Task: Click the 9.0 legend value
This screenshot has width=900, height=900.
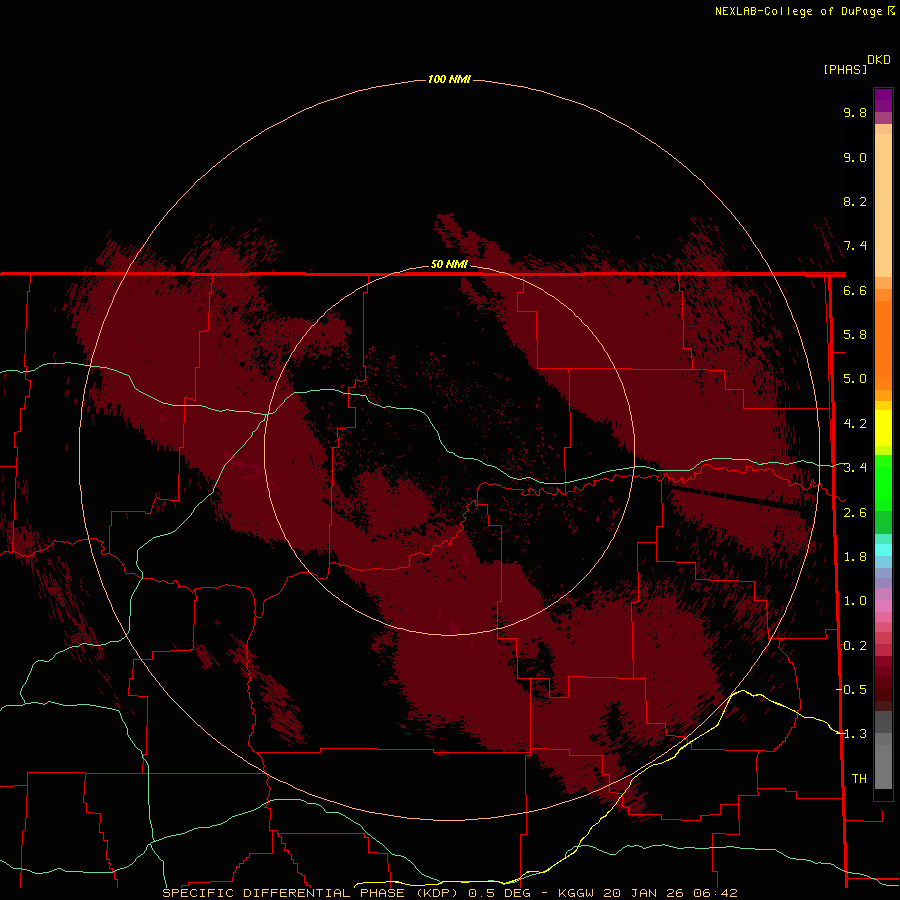Action: [855, 157]
